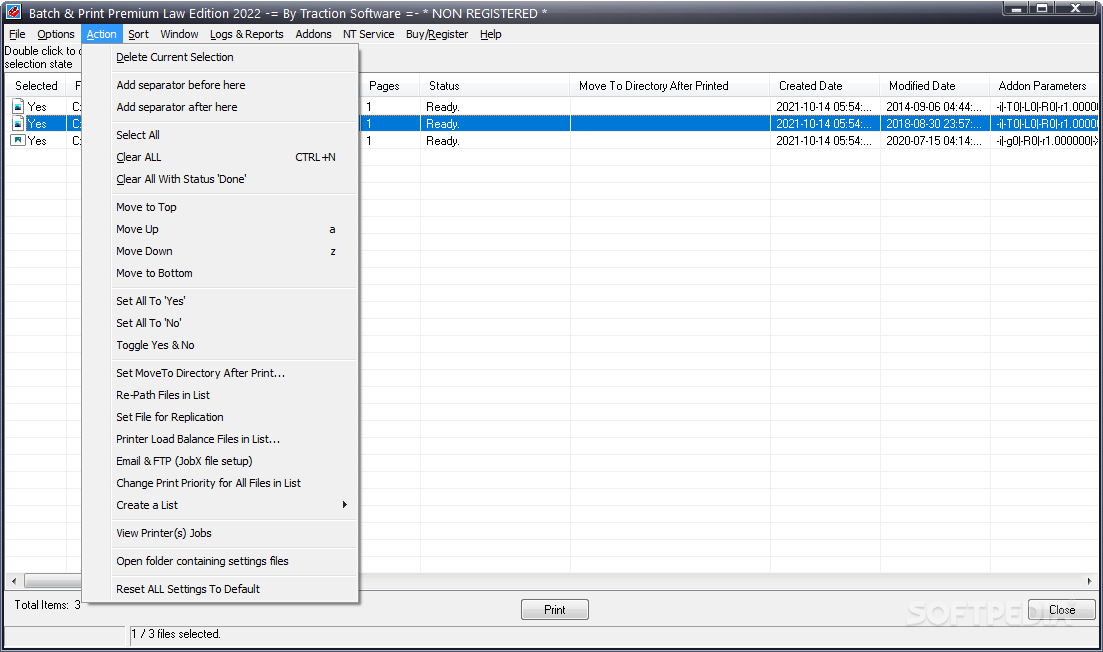Click the file icon in the first Yes row
Image resolution: width=1103 pixels, height=652 pixels.
click(x=18, y=106)
